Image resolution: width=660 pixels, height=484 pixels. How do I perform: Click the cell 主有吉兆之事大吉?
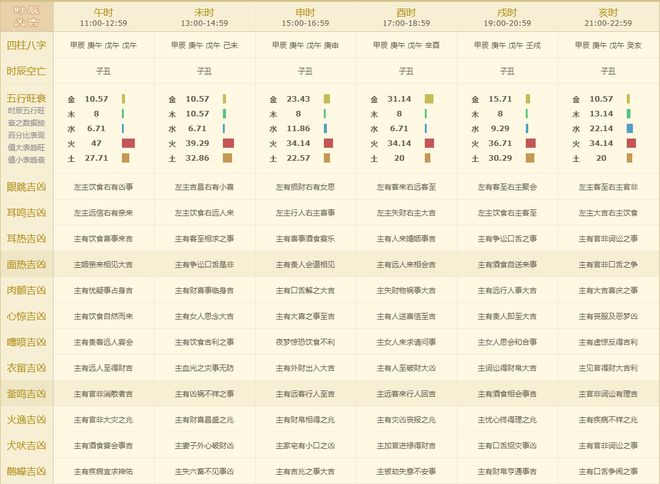tap(306, 472)
